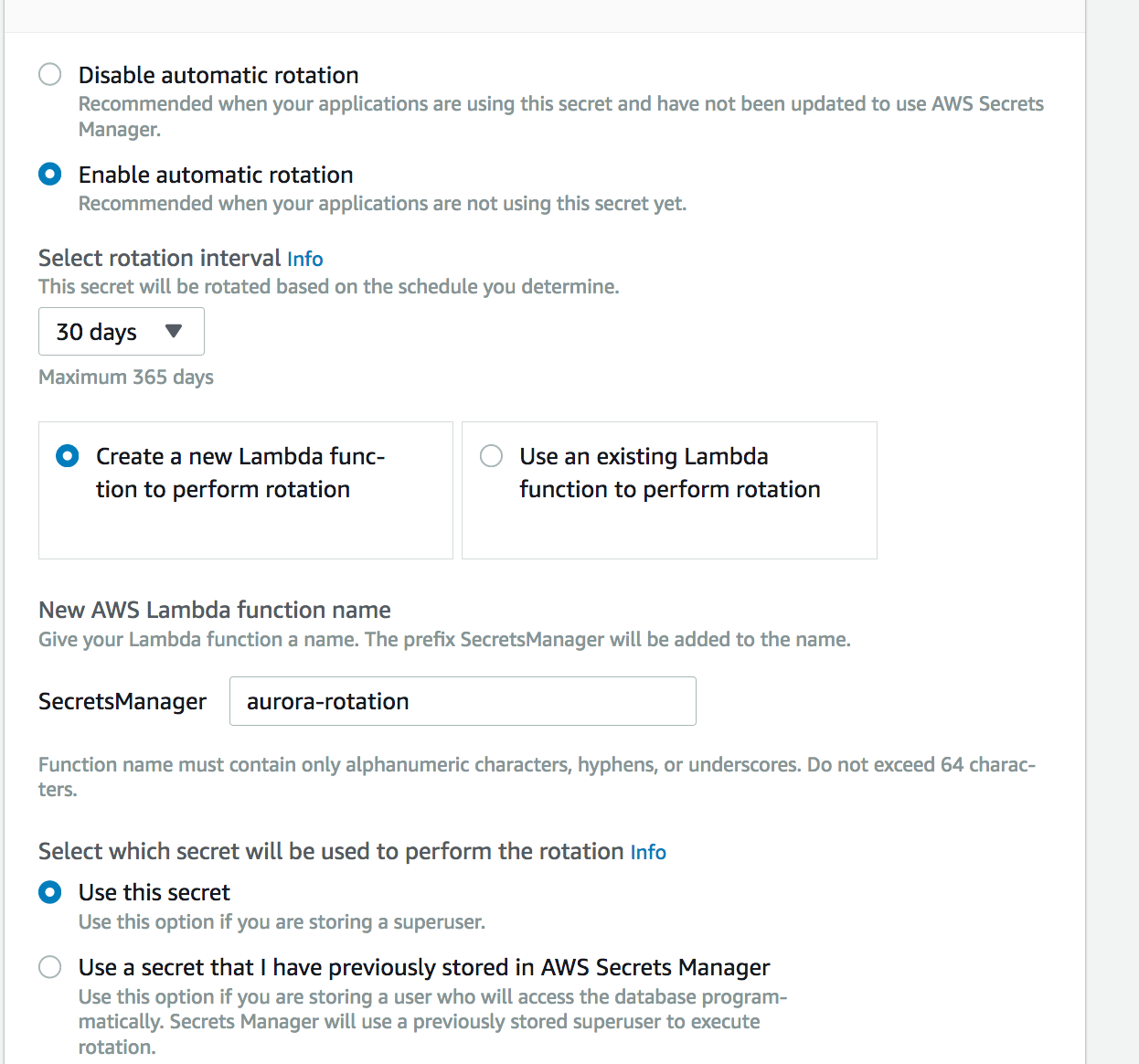The image size is (1139, 1064).
Task: Select previously stored secret radio option
Action: click(x=50, y=967)
